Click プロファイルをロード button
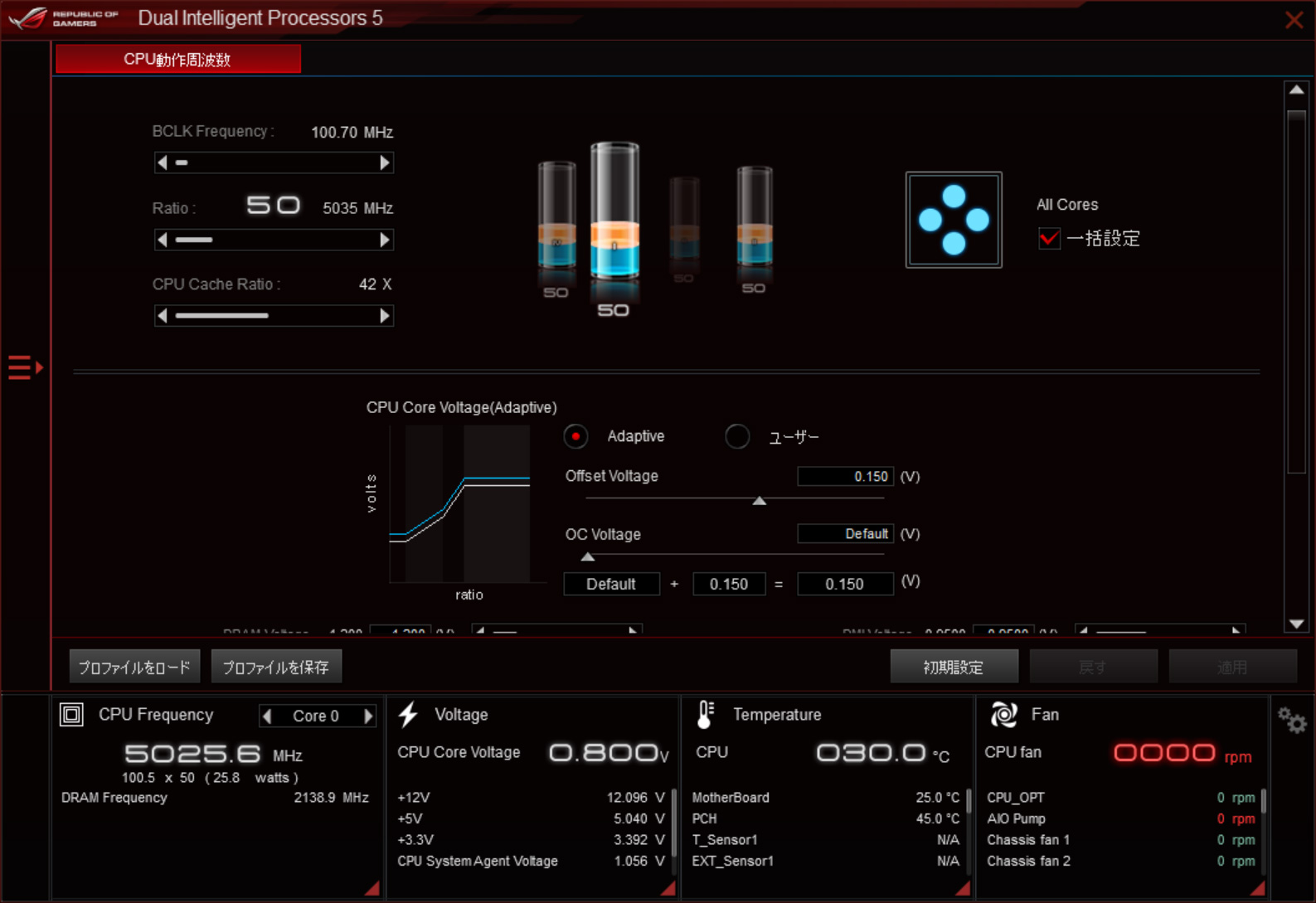 point(134,667)
